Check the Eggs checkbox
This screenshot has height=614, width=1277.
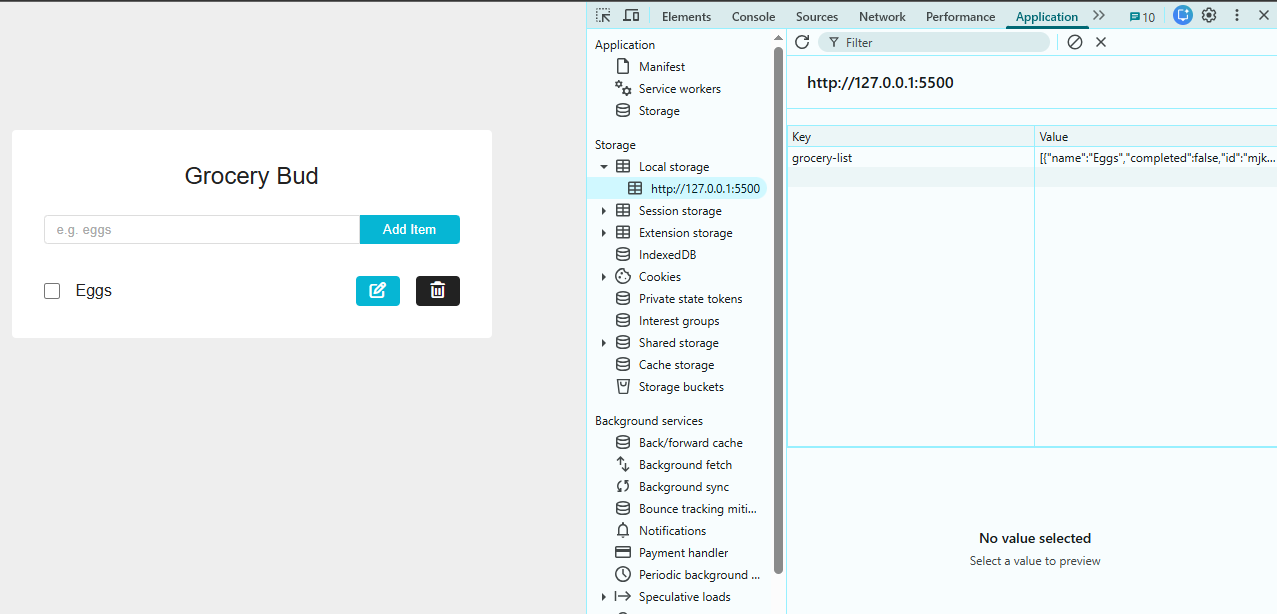[x=52, y=291]
